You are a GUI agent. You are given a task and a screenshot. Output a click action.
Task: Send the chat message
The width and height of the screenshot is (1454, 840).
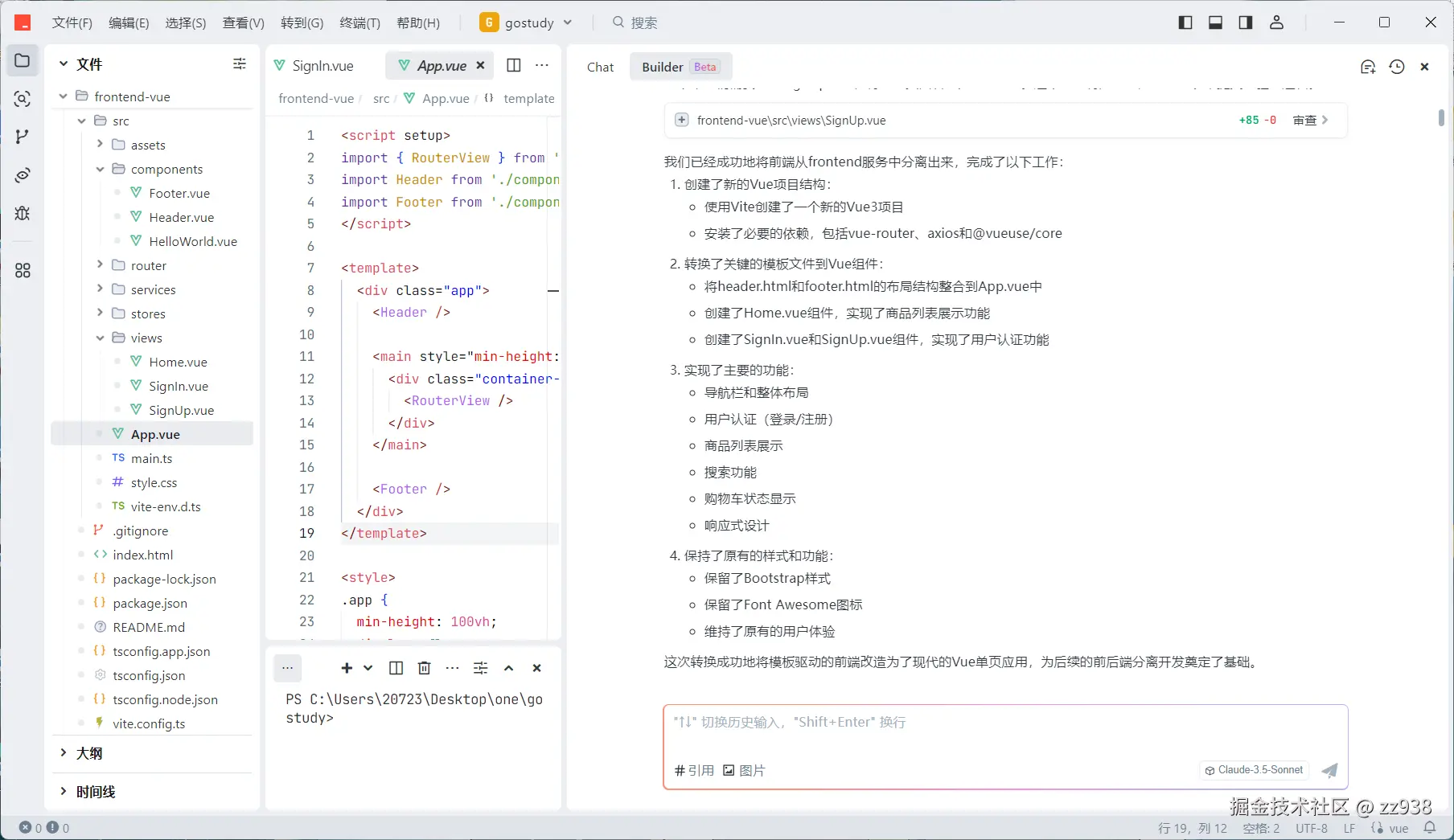(x=1330, y=770)
